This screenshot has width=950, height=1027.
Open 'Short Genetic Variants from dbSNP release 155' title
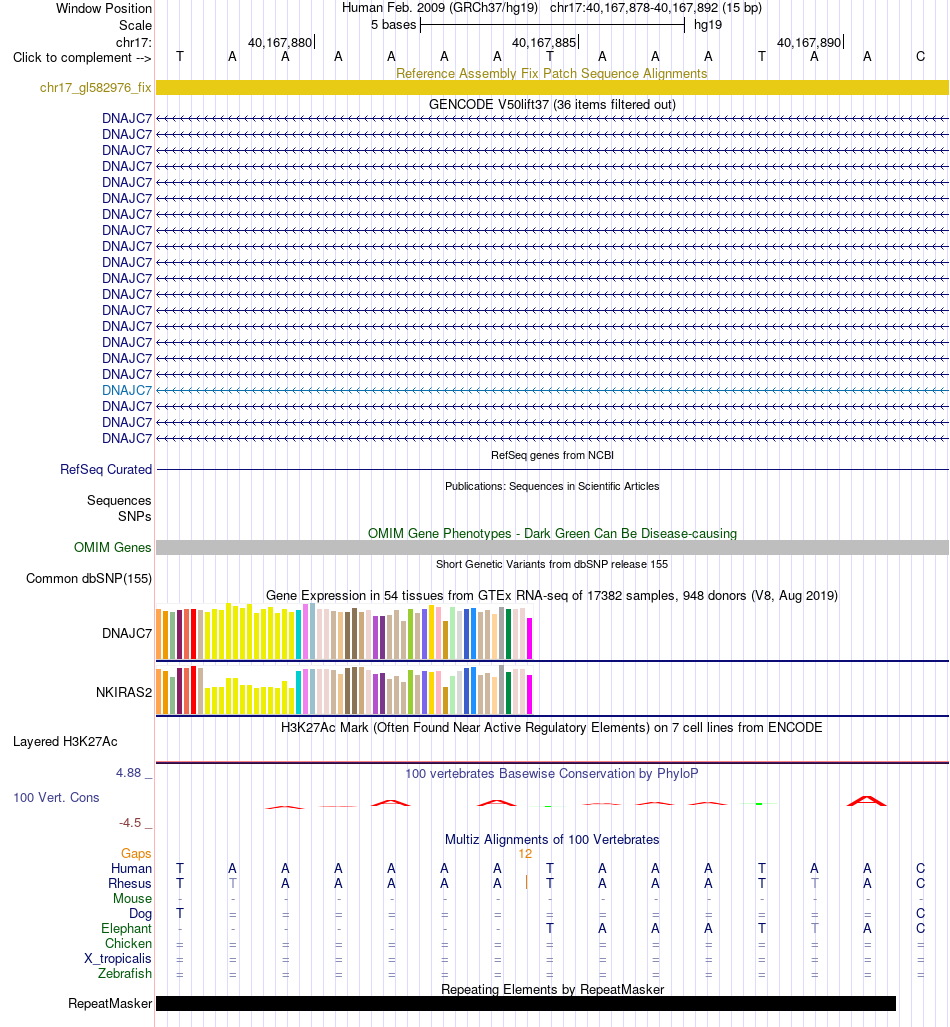click(x=552, y=564)
